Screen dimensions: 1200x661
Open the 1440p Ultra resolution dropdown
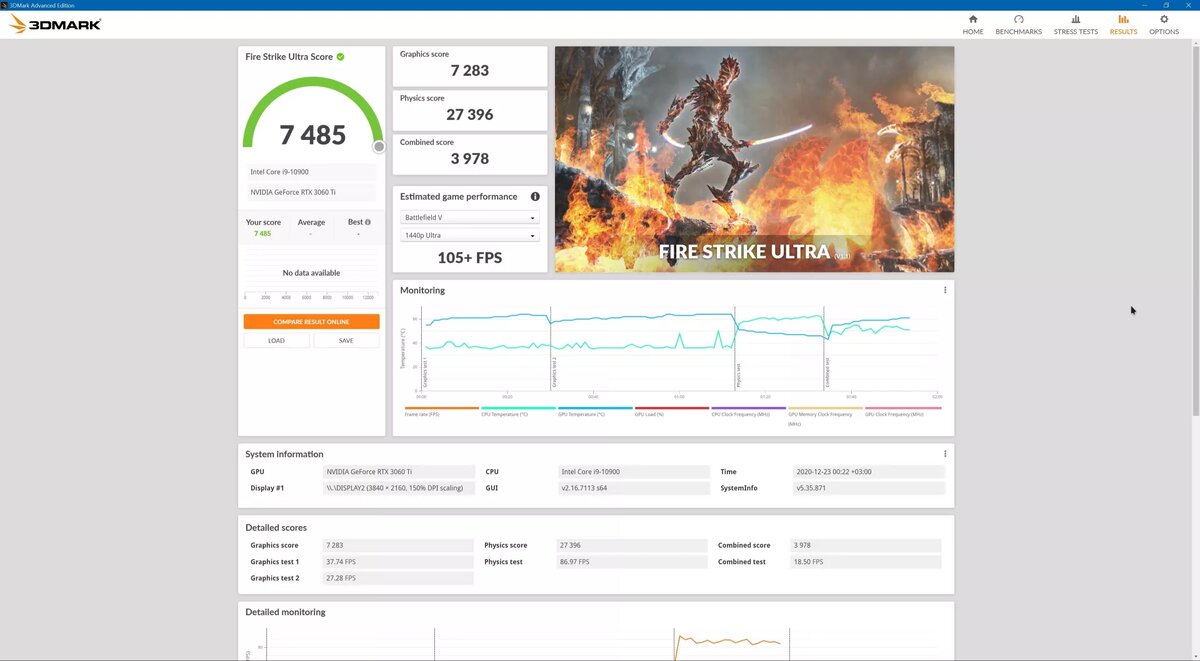point(470,236)
